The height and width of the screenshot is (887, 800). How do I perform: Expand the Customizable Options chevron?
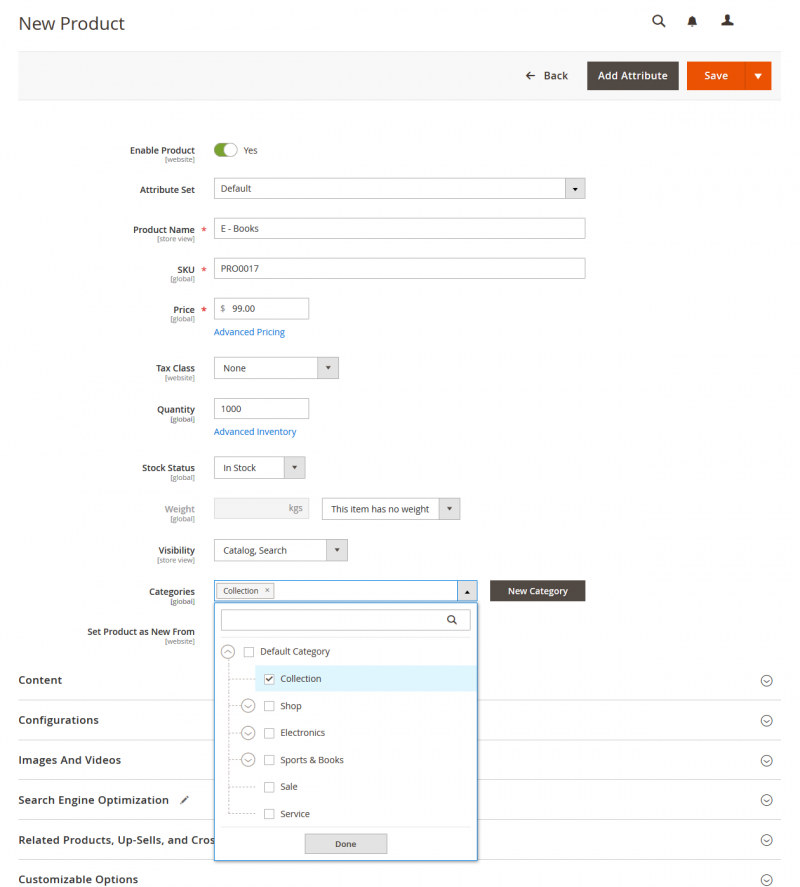tap(767, 880)
